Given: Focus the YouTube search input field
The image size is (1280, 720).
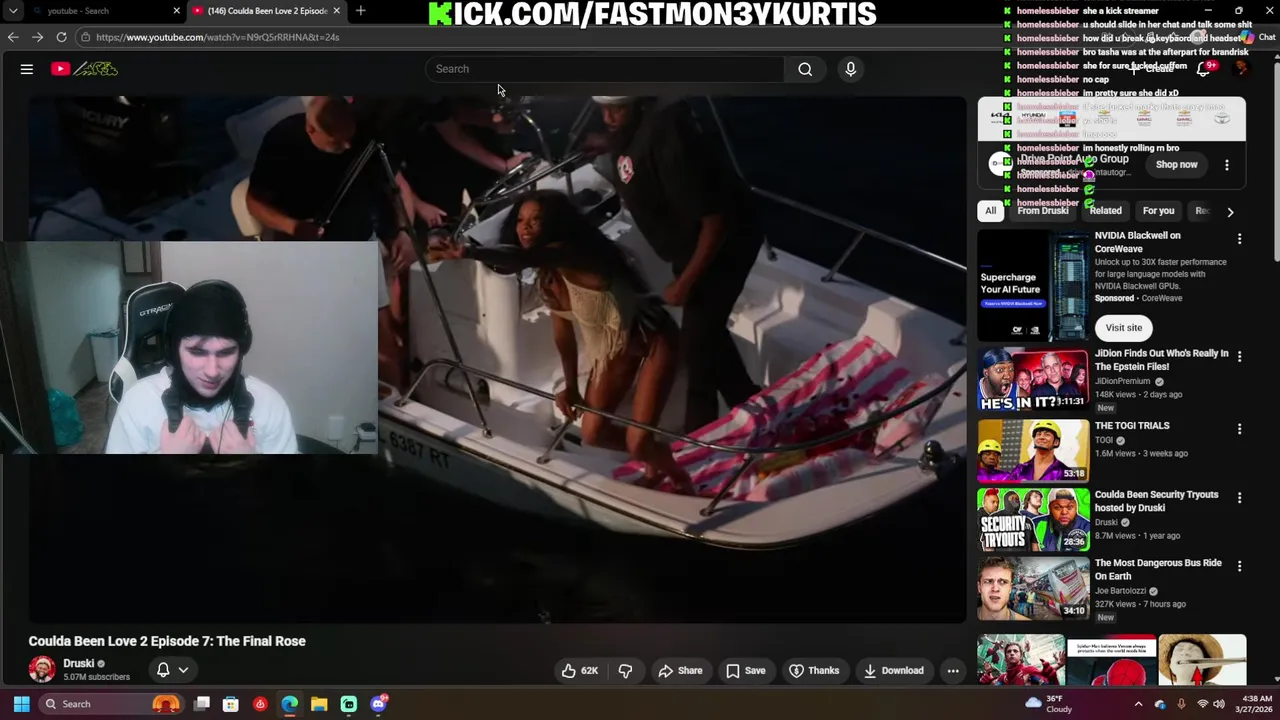Looking at the screenshot, I should point(606,69).
